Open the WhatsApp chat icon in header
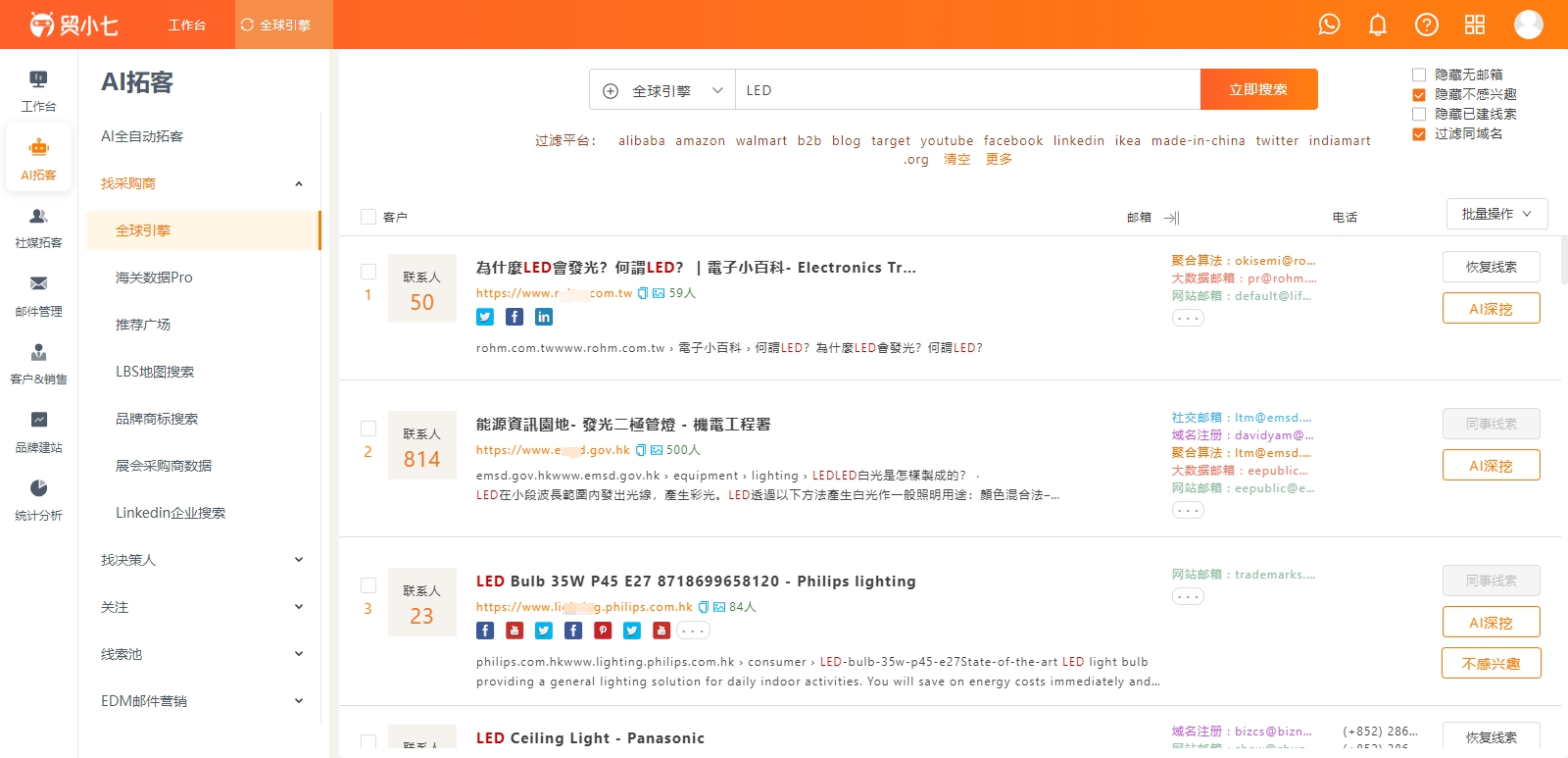Image resolution: width=1568 pixels, height=758 pixels. point(1329,25)
